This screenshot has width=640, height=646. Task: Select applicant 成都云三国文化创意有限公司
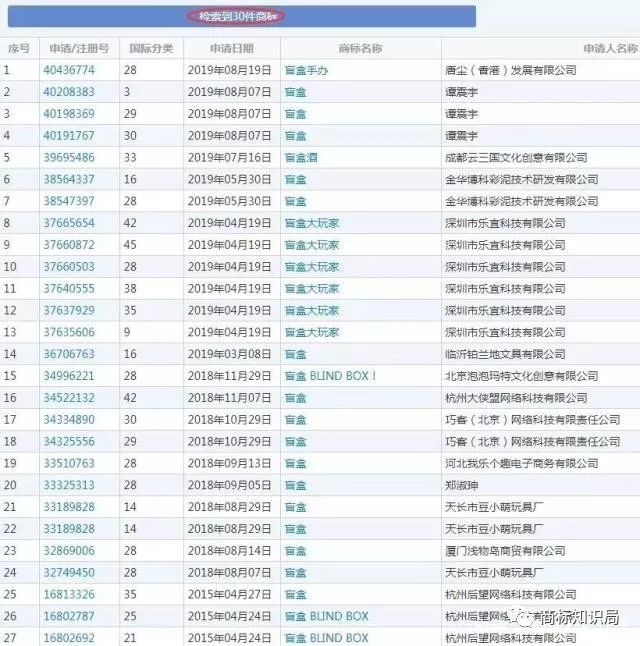pos(516,158)
